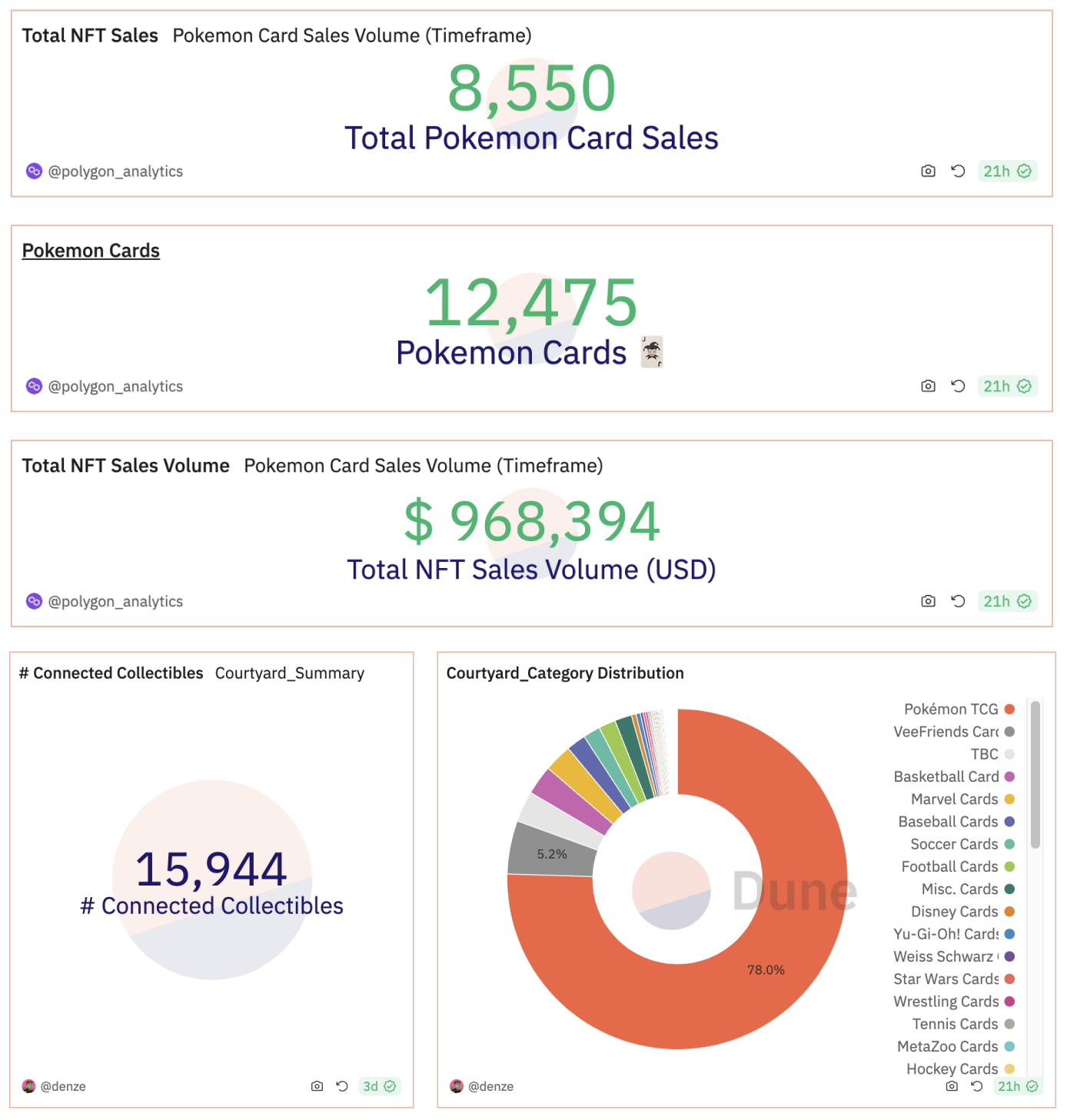Click camera icon on Pokemon Cards panel
Viewport: 1067px width, 1120px height.
click(x=928, y=386)
